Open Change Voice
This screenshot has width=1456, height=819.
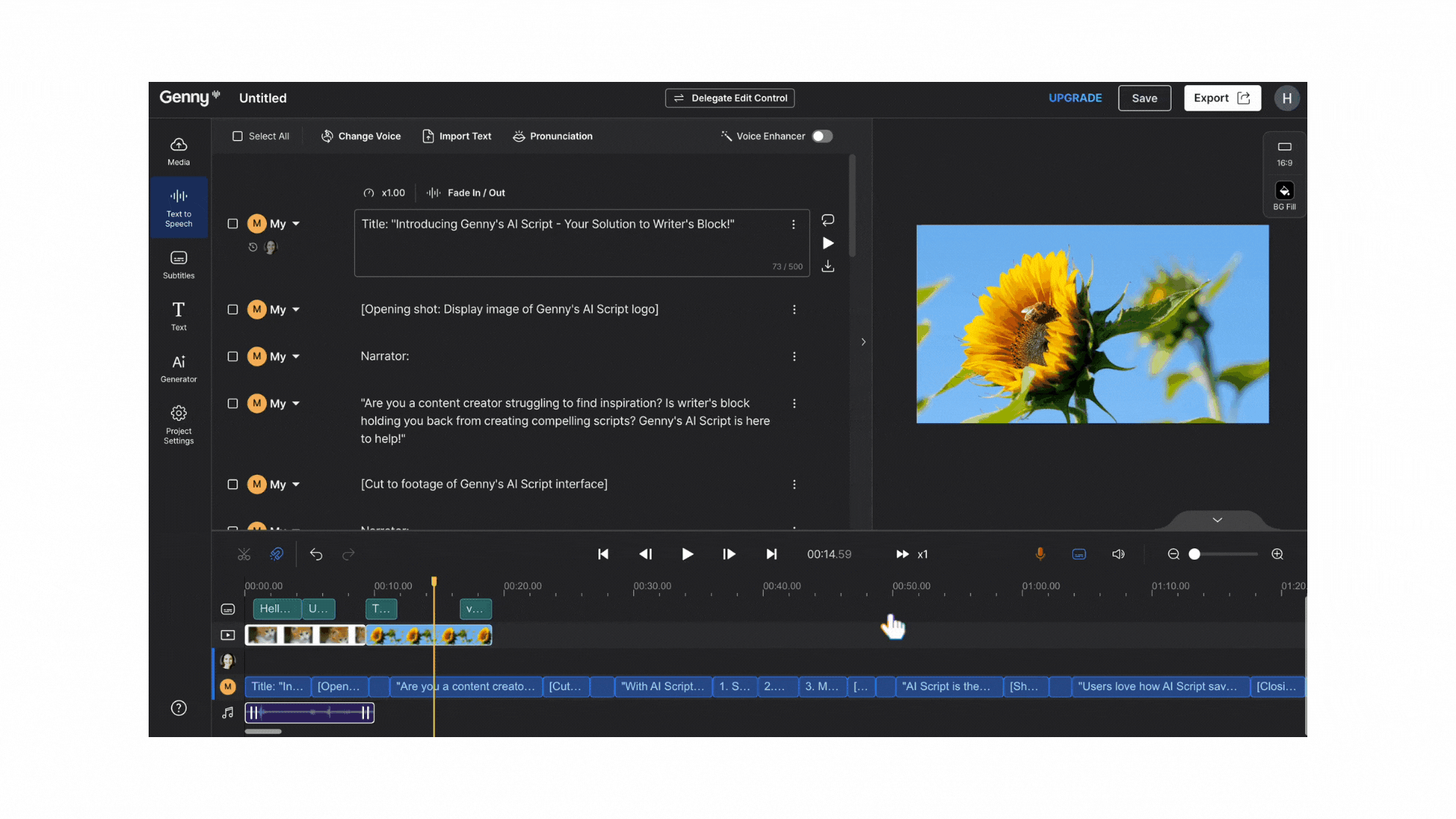pyautogui.click(x=361, y=136)
